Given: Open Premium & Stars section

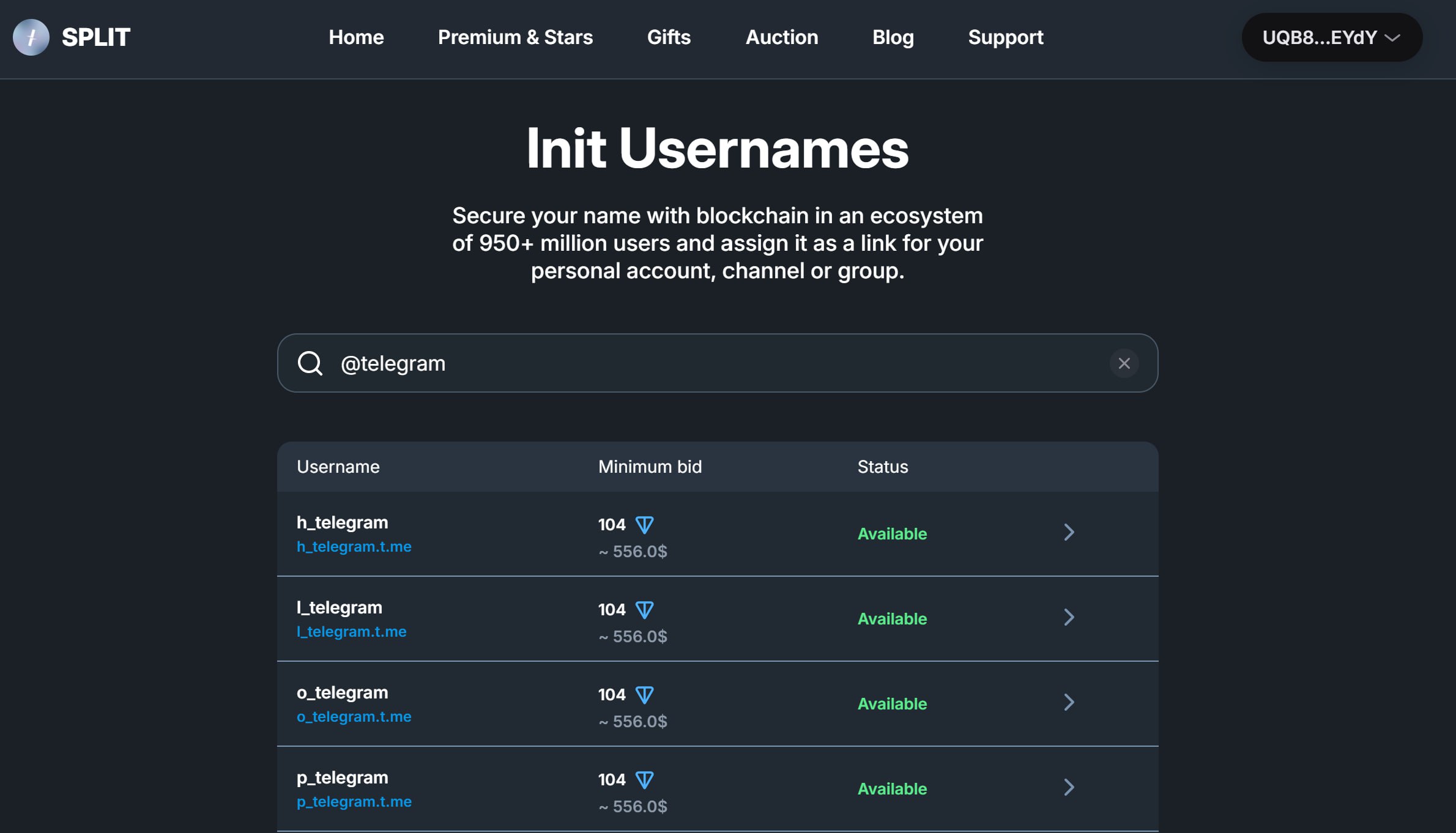Looking at the screenshot, I should tap(515, 37).
